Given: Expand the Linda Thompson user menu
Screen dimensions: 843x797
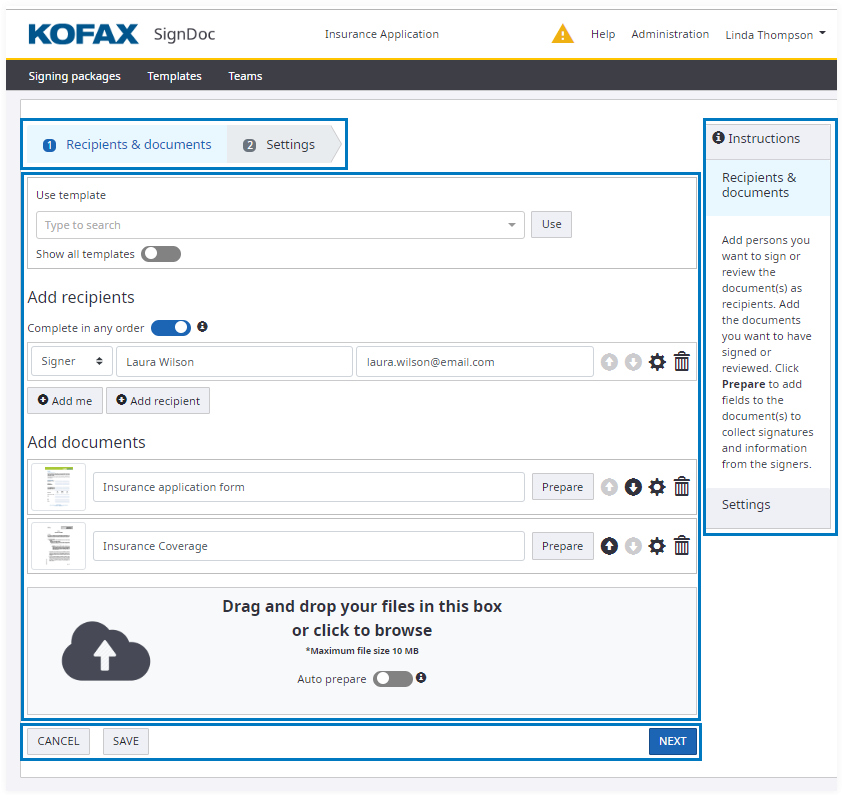Looking at the screenshot, I should (775, 34).
